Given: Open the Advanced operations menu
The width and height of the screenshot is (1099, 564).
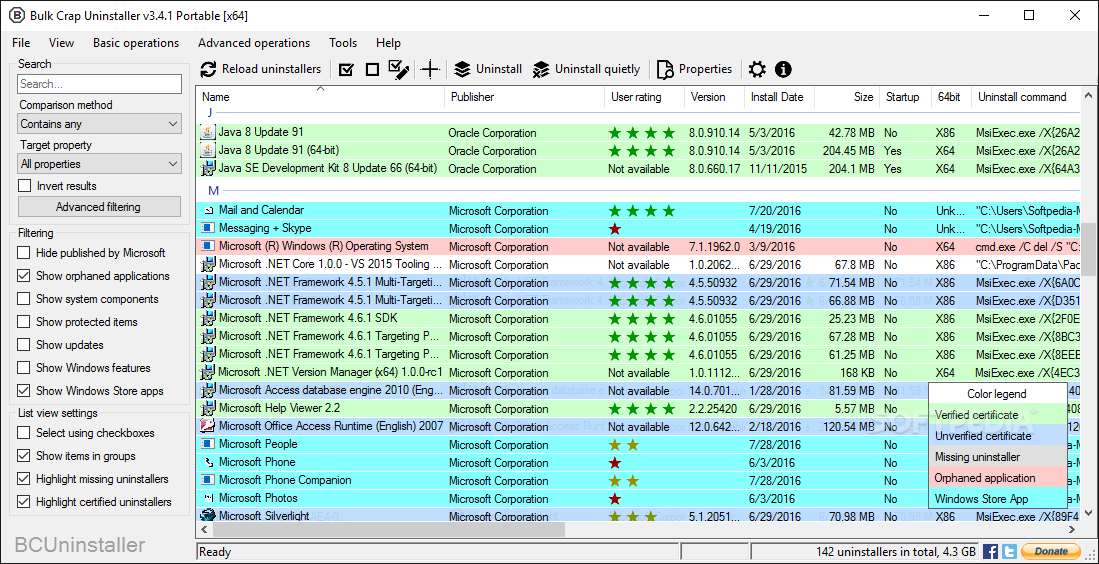Looking at the screenshot, I should tap(254, 43).
